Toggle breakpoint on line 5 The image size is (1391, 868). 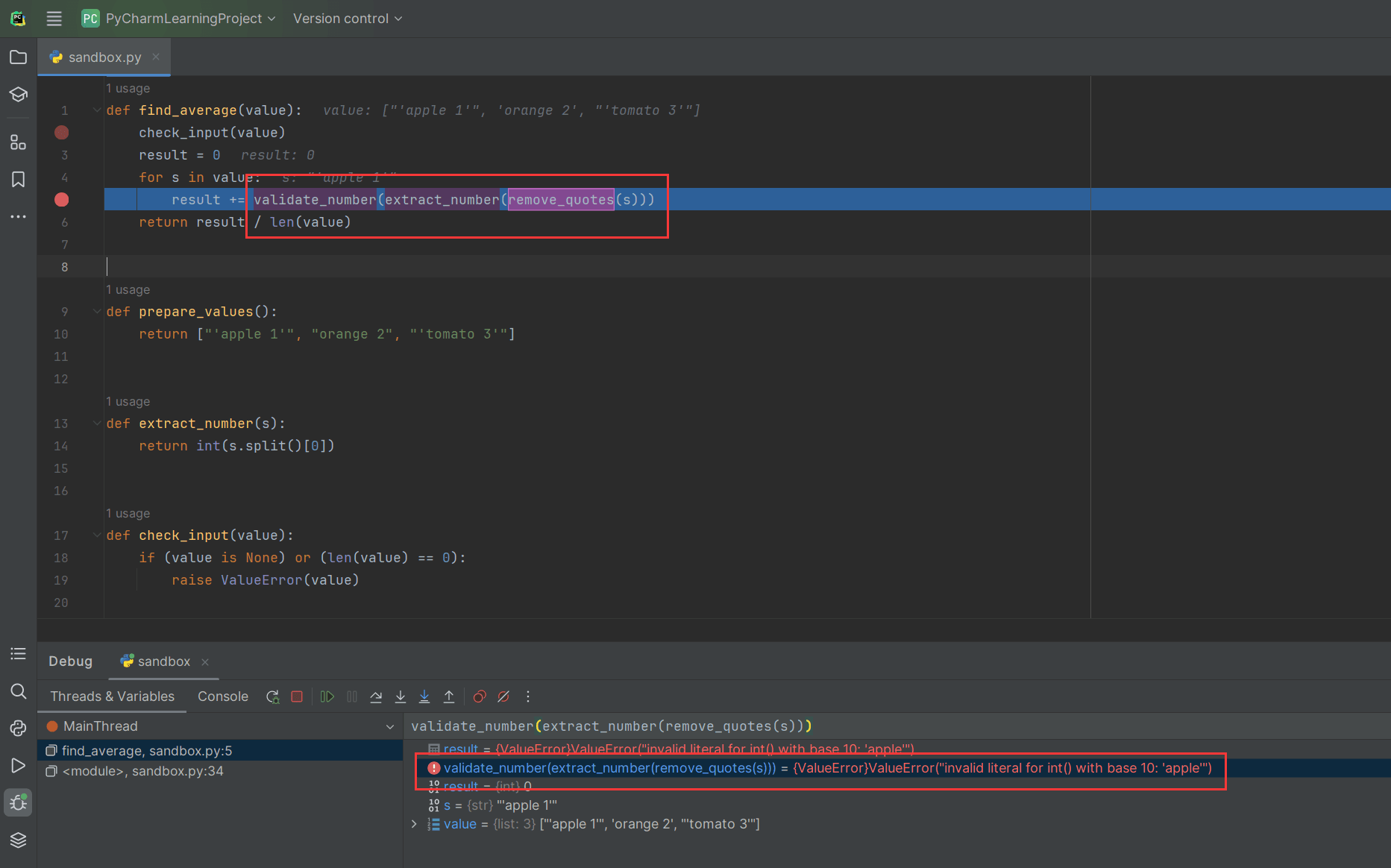pyautogui.click(x=62, y=200)
